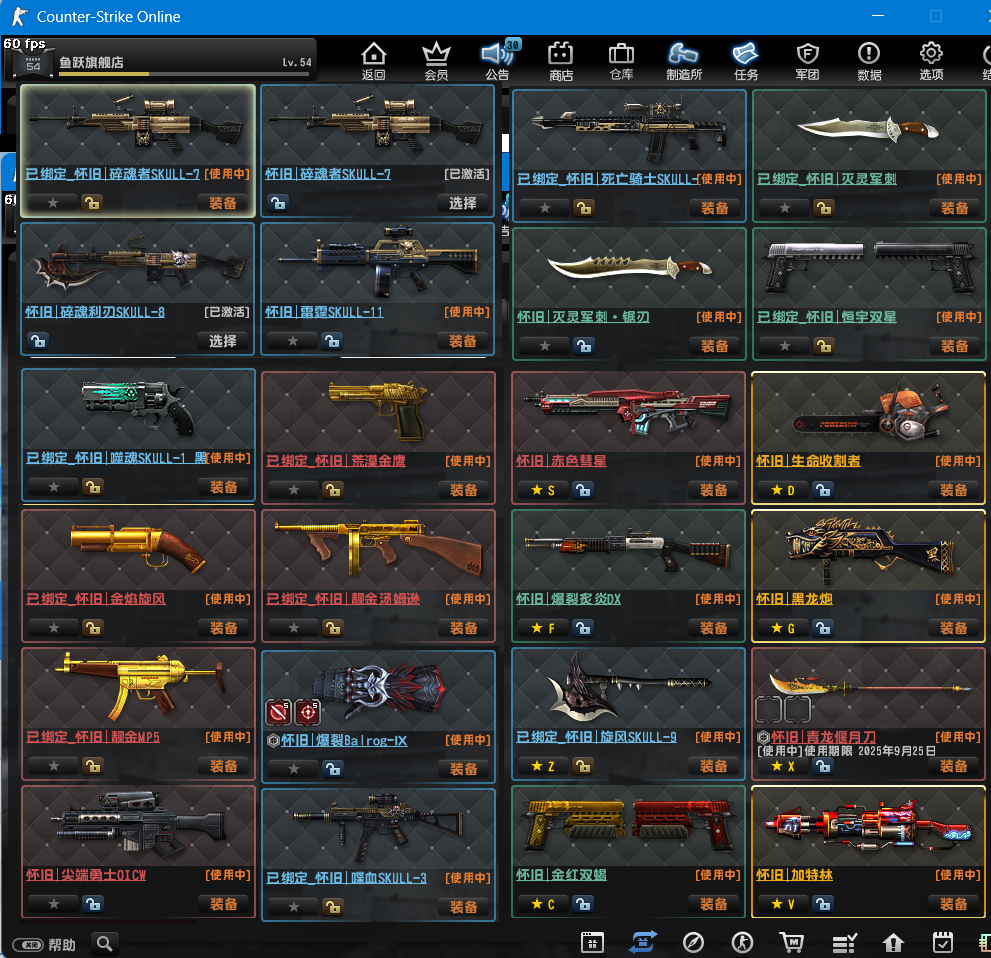This screenshot has width=991, height=958.
Task: Open the 已绑定_怀旧|嗜血SKULL-3 name link
Action: tap(346, 878)
